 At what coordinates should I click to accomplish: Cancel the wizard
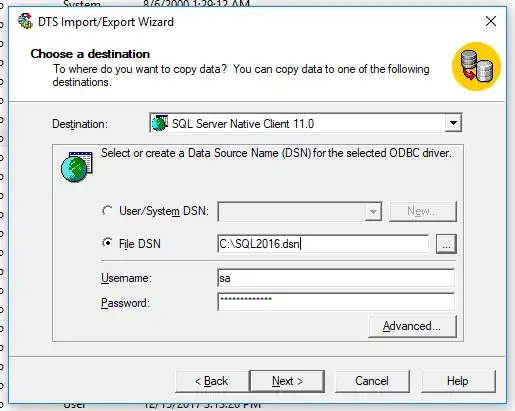(x=372, y=381)
